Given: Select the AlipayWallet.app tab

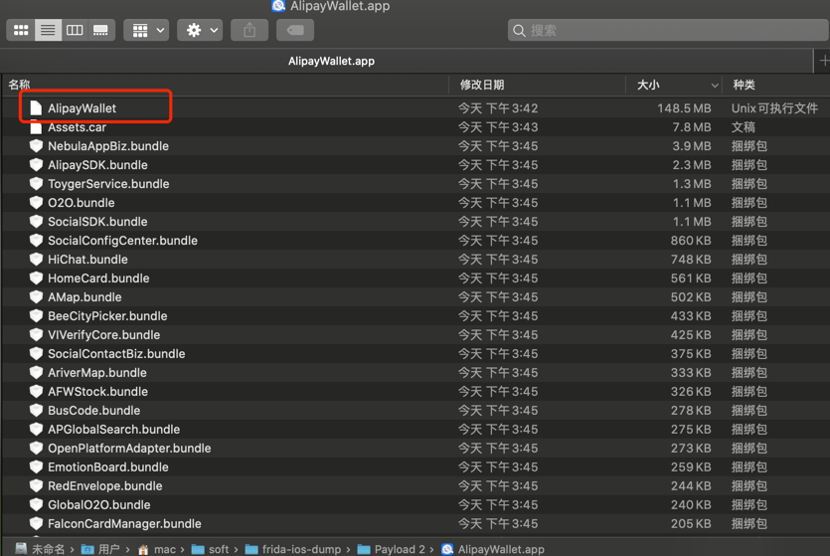Looking at the screenshot, I should point(331,61).
